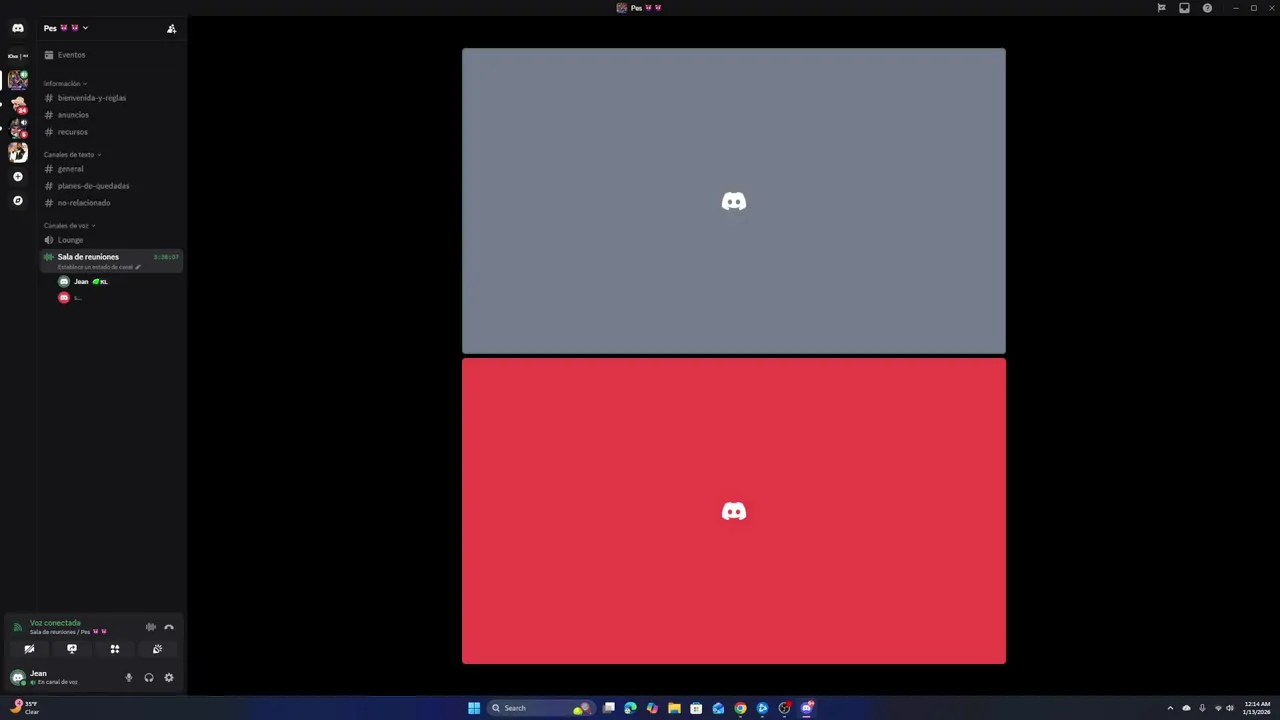Toggle headphones deafen beside Jean

pos(149,678)
